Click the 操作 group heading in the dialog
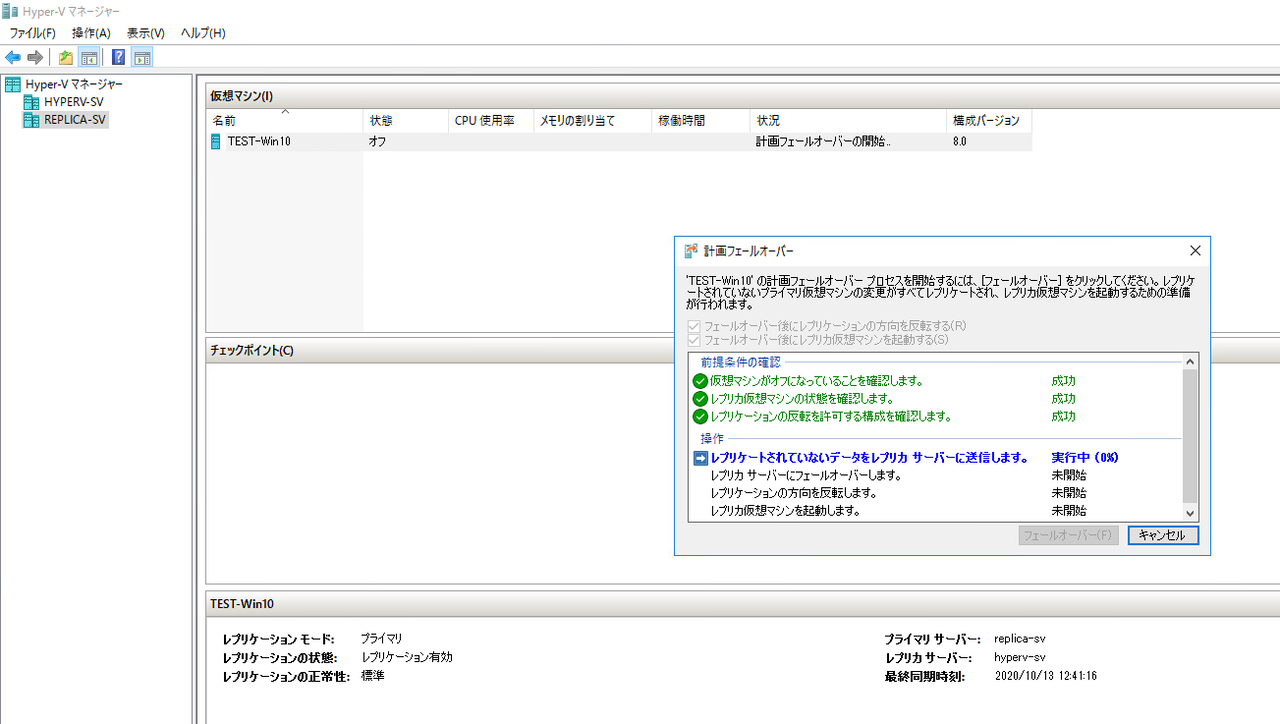This screenshot has width=1280, height=724. tap(712, 439)
